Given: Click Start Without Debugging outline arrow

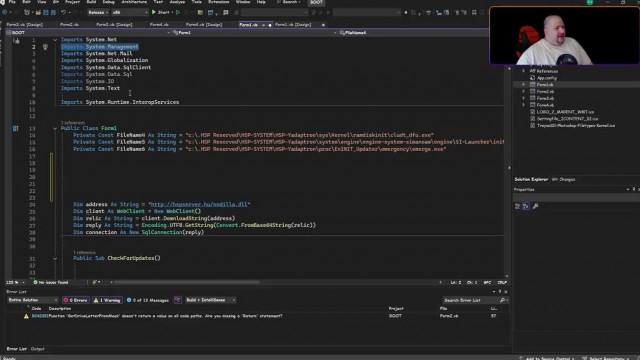Looking at the screenshot, I should (178, 12).
